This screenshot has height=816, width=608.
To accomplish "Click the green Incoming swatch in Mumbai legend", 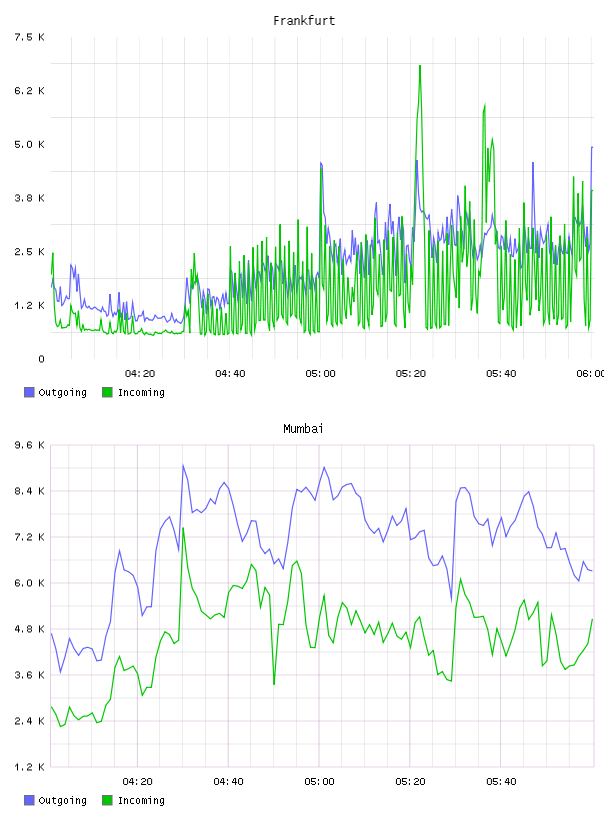I will click(x=107, y=800).
